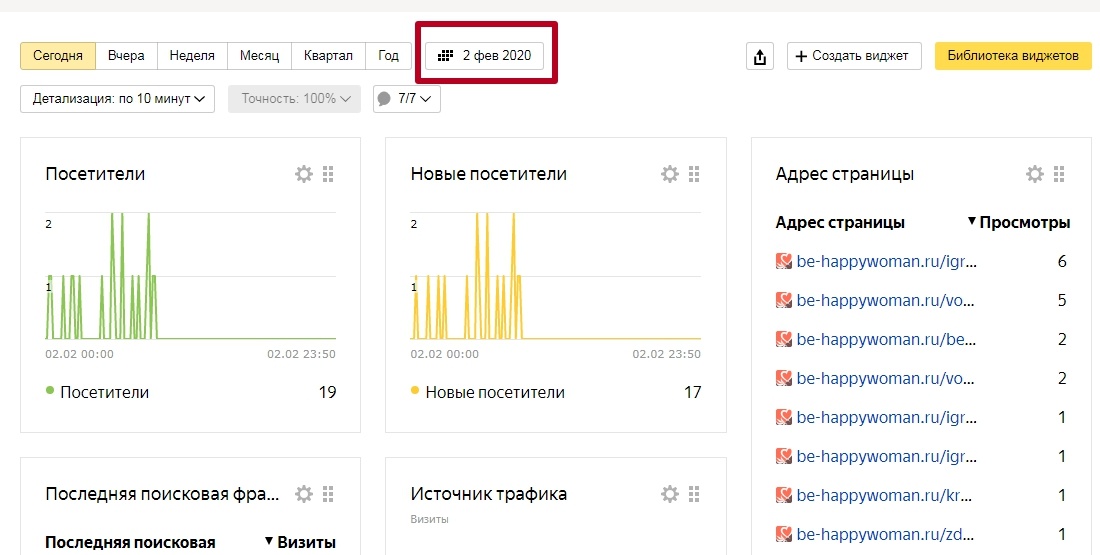Viewport: 1100px width, 555px height.
Task: Expand the 7/7 annotations dropdown
Action: point(407,99)
